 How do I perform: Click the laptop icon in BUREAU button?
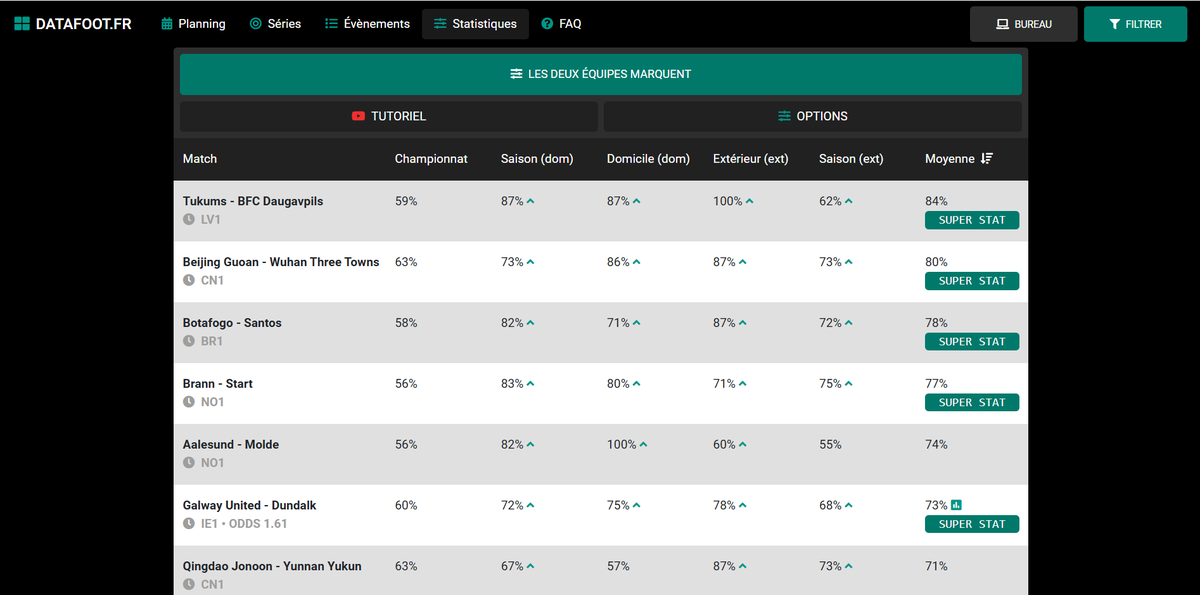tap(1003, 24)
